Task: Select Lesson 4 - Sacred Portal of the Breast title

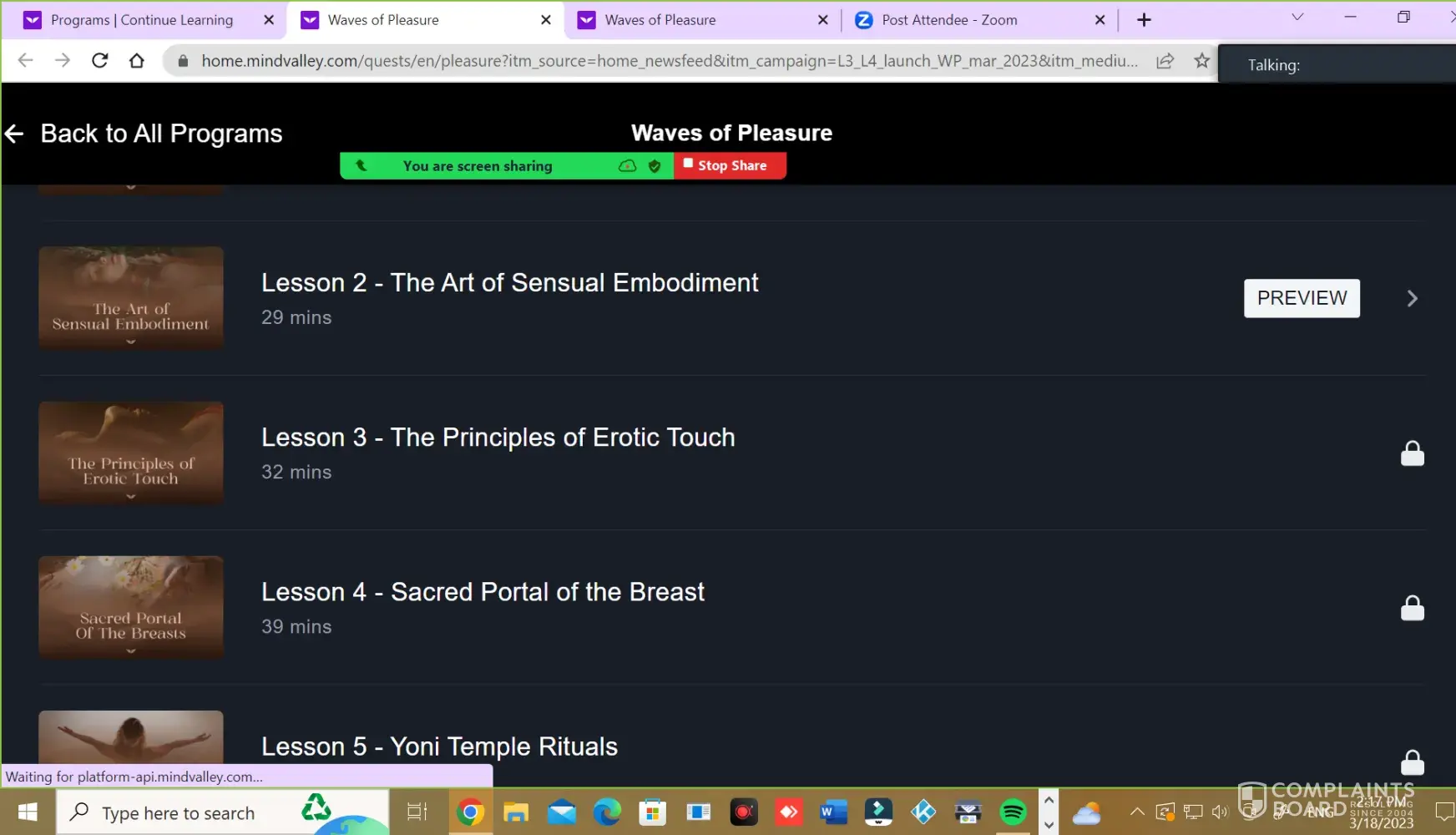Action: coord(483,592)
